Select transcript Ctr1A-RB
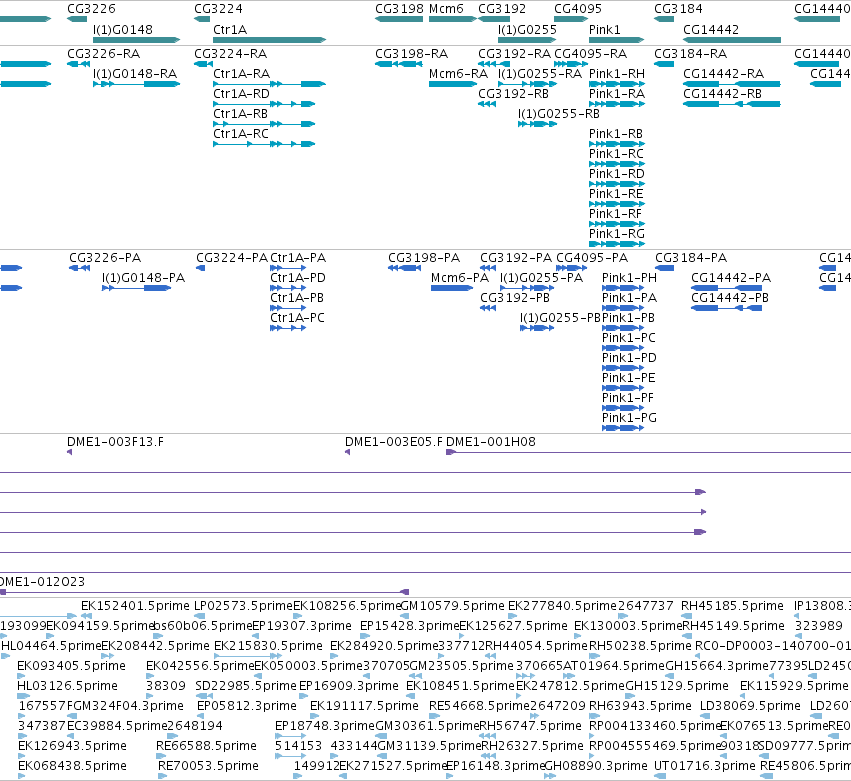This screenshot has height=781, width=851. coord(240,113)
